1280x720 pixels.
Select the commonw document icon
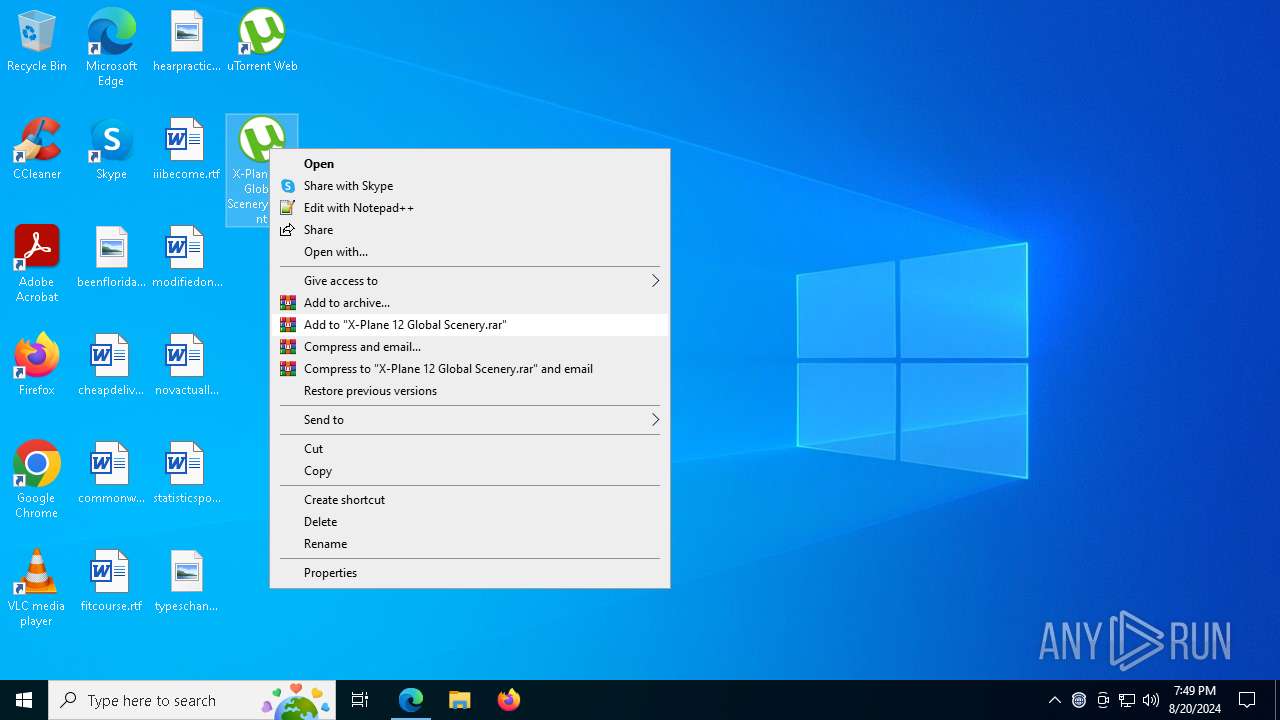click(111, 474)
